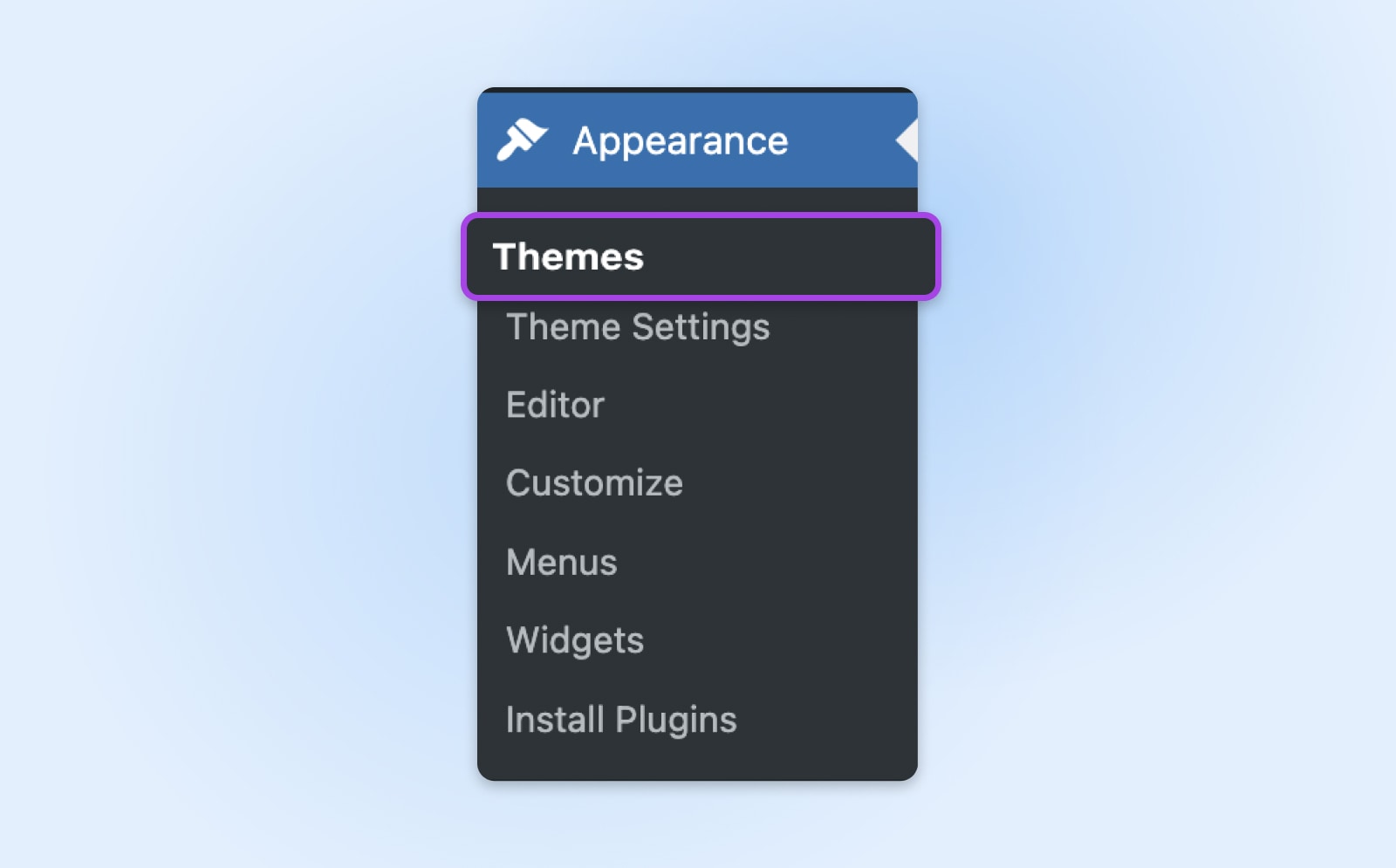The image size is (1396, 868).
Task: Click Menus under Customize
Action: coord(561,562)
